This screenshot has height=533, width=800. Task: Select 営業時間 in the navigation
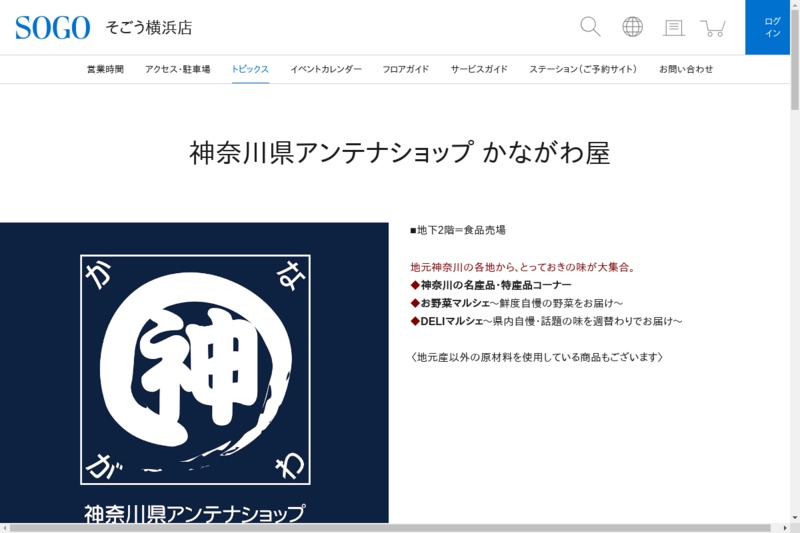(x=105, y=69)
